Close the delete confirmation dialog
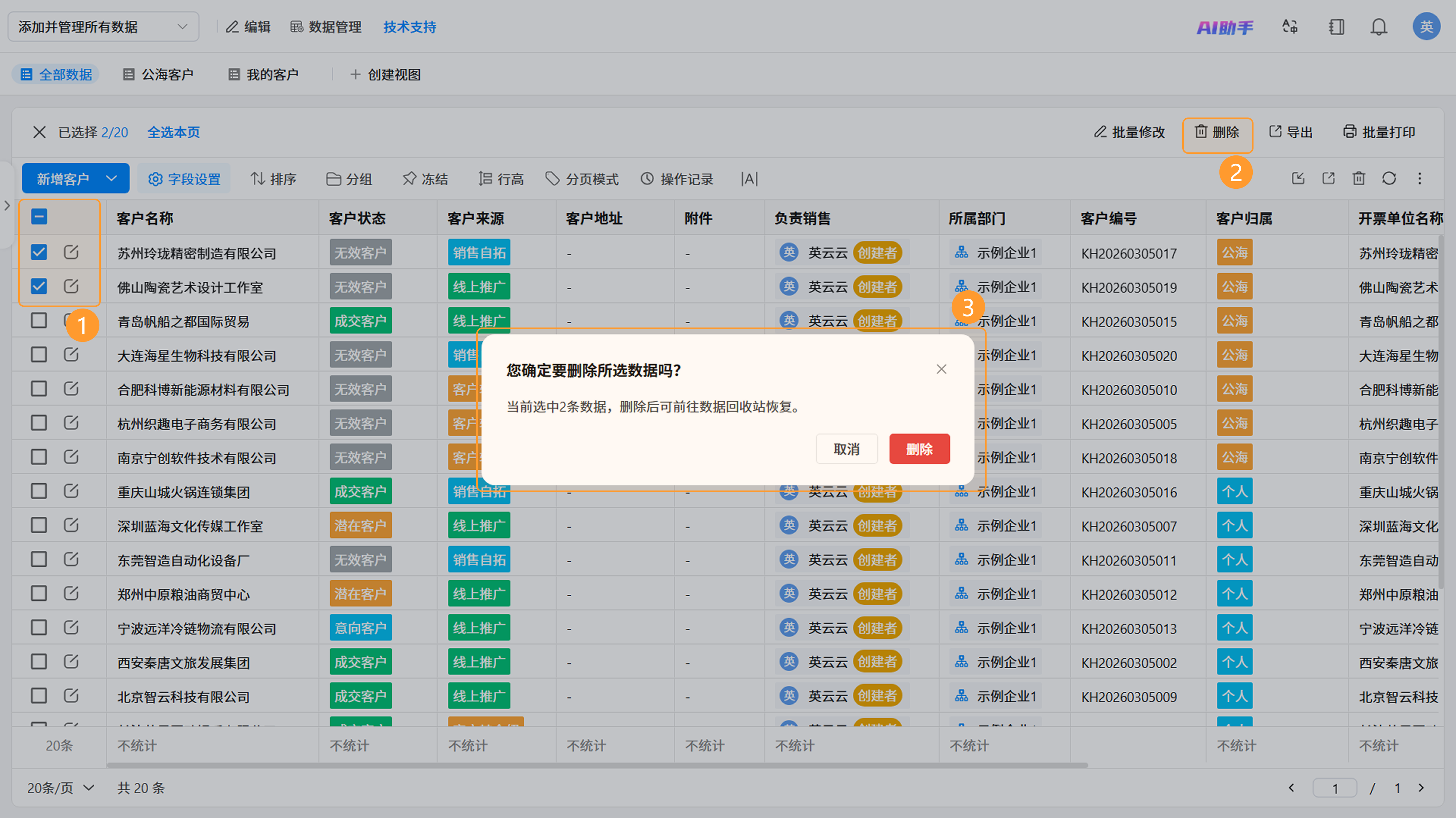Viewport: 1456px width, 818px height. click(x=941, y=370)
